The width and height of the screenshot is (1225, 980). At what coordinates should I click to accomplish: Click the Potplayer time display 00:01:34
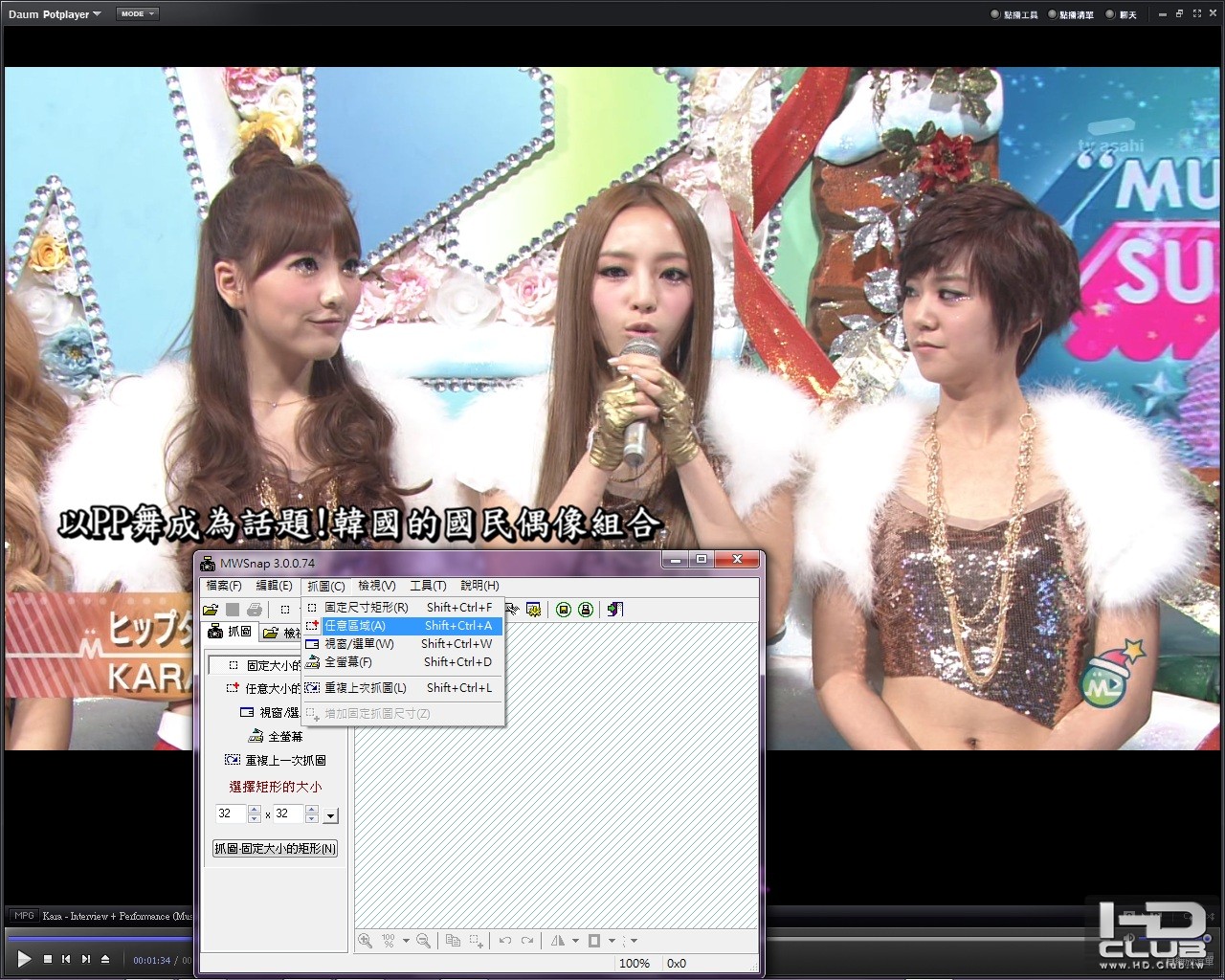click(x=151, y=960)
